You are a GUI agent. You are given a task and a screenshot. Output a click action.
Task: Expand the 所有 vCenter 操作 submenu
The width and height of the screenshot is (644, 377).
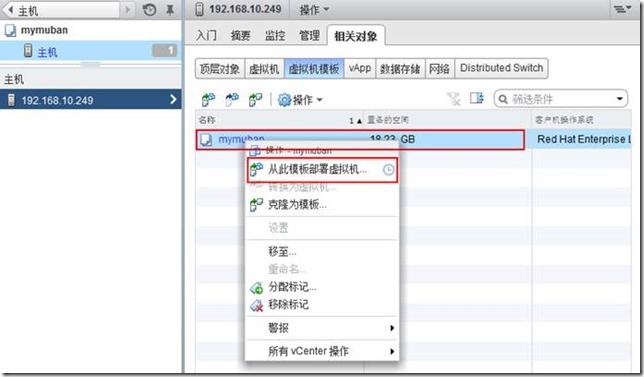tap(322, 351)
